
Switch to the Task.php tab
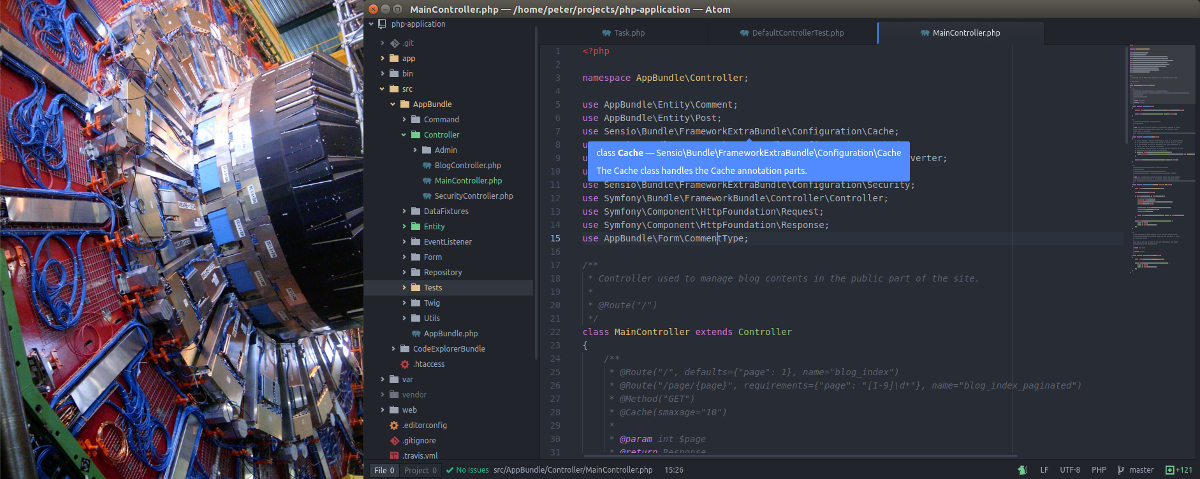pos(623,33)
